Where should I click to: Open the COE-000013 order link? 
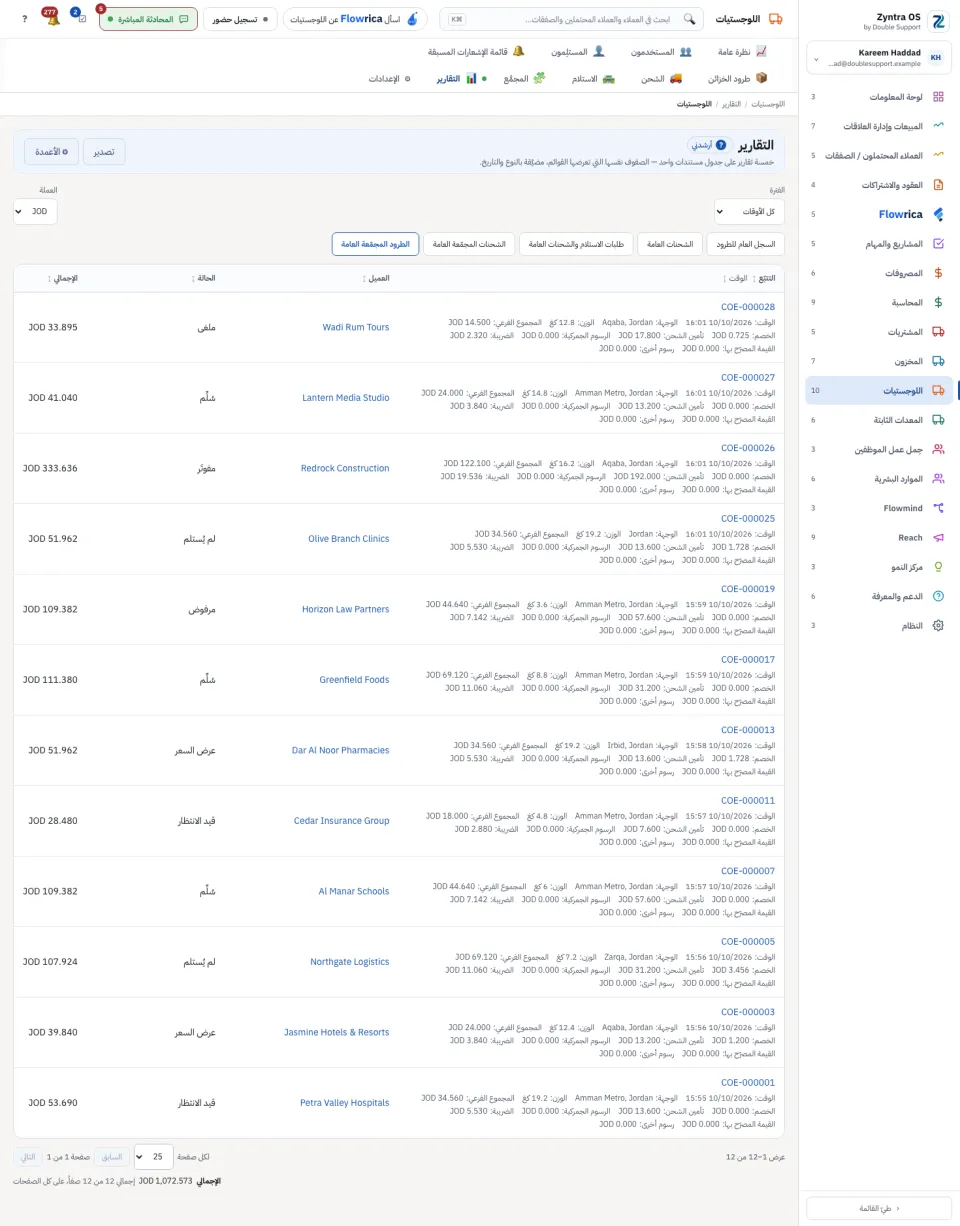pos(748,730)
